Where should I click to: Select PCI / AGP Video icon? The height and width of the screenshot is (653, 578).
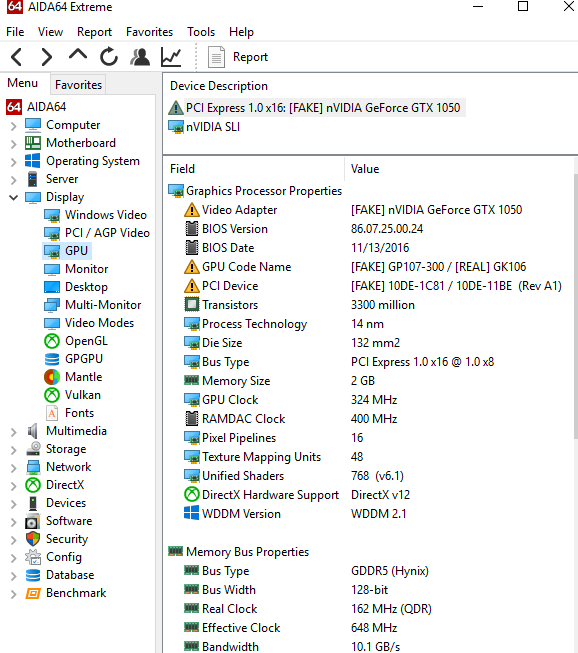[52, 233]
